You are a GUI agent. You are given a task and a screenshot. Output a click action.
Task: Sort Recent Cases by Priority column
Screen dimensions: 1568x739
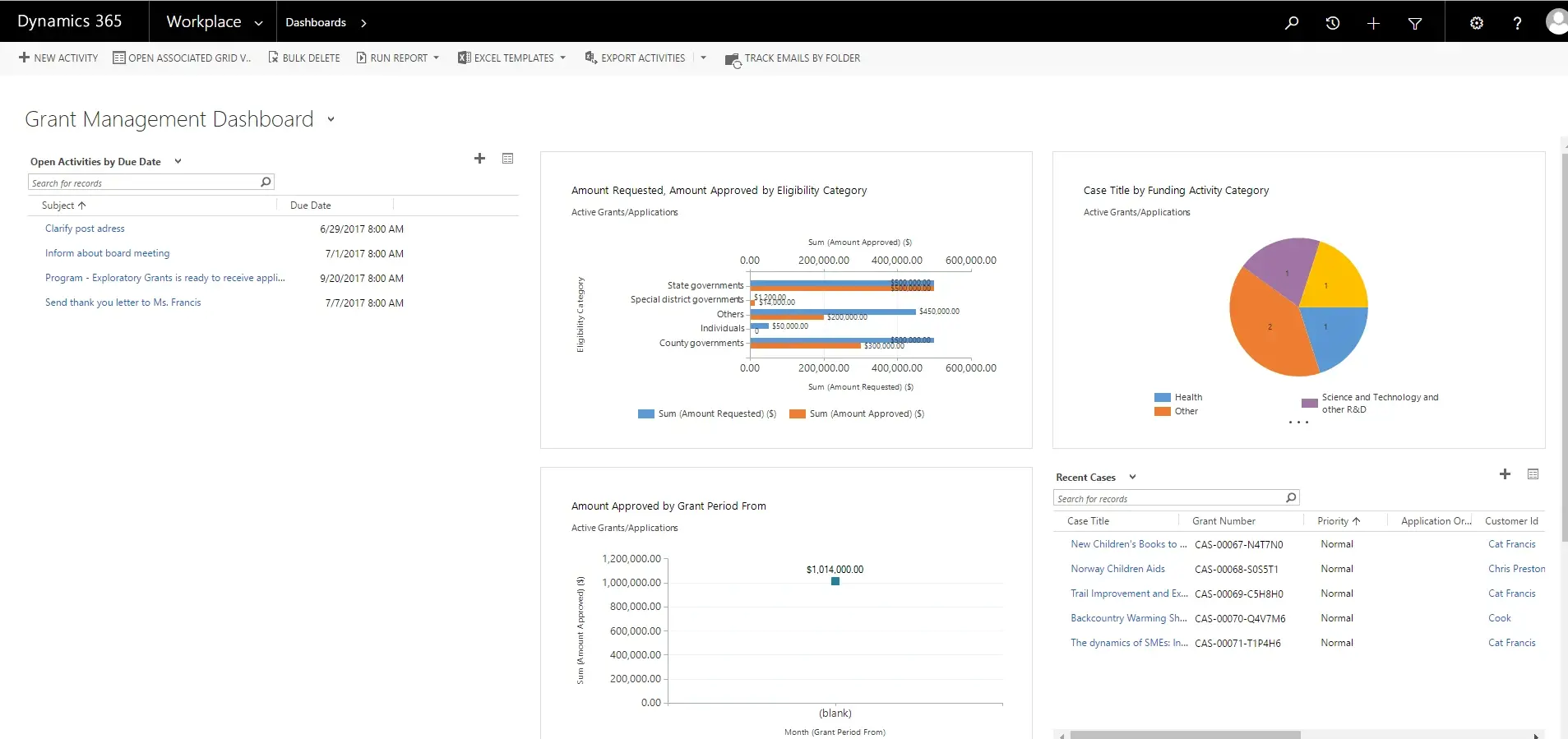[x=1339, y=521]
